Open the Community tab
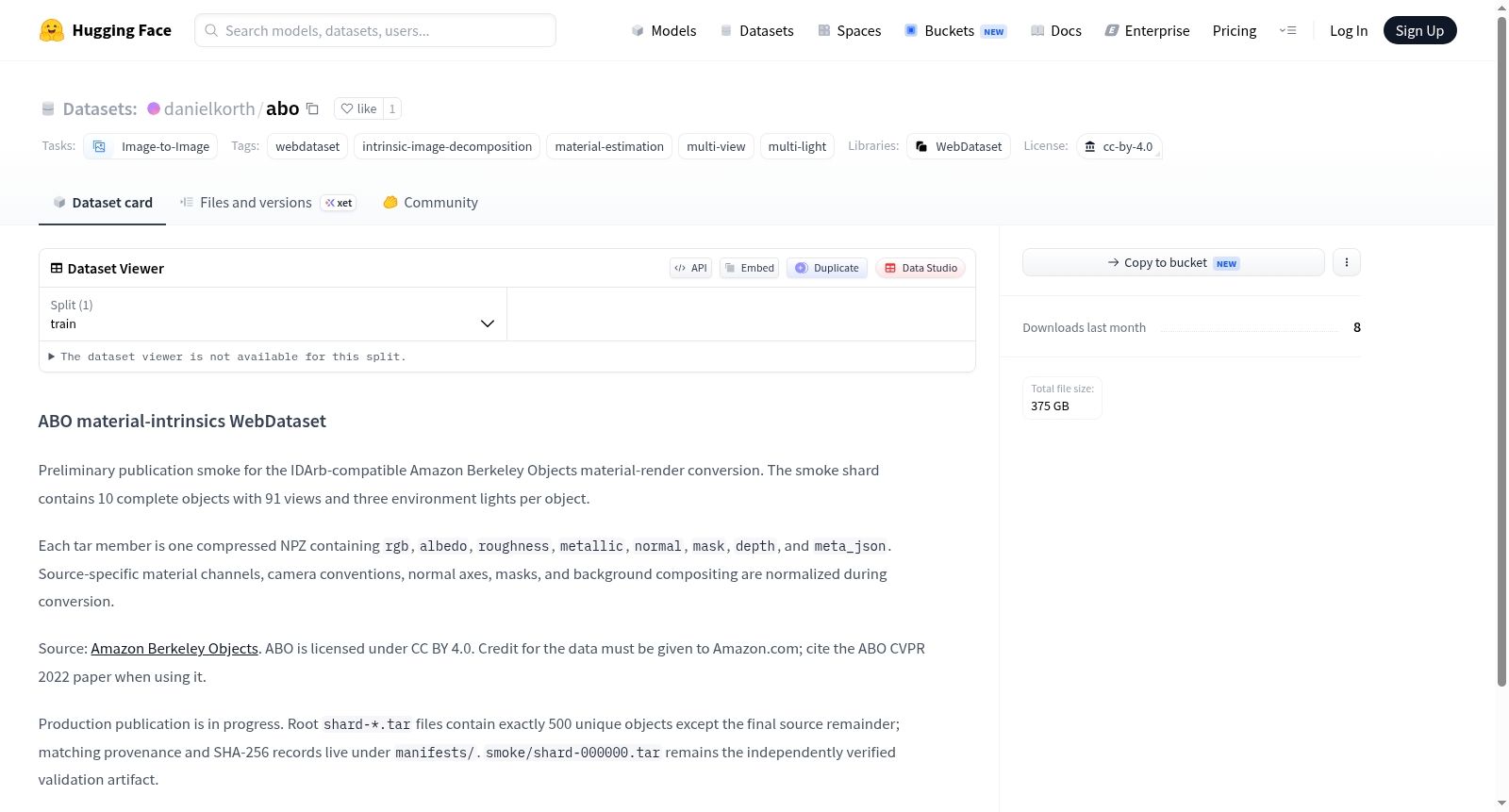This screenshot has height=812, width=1509. [431, 203]
